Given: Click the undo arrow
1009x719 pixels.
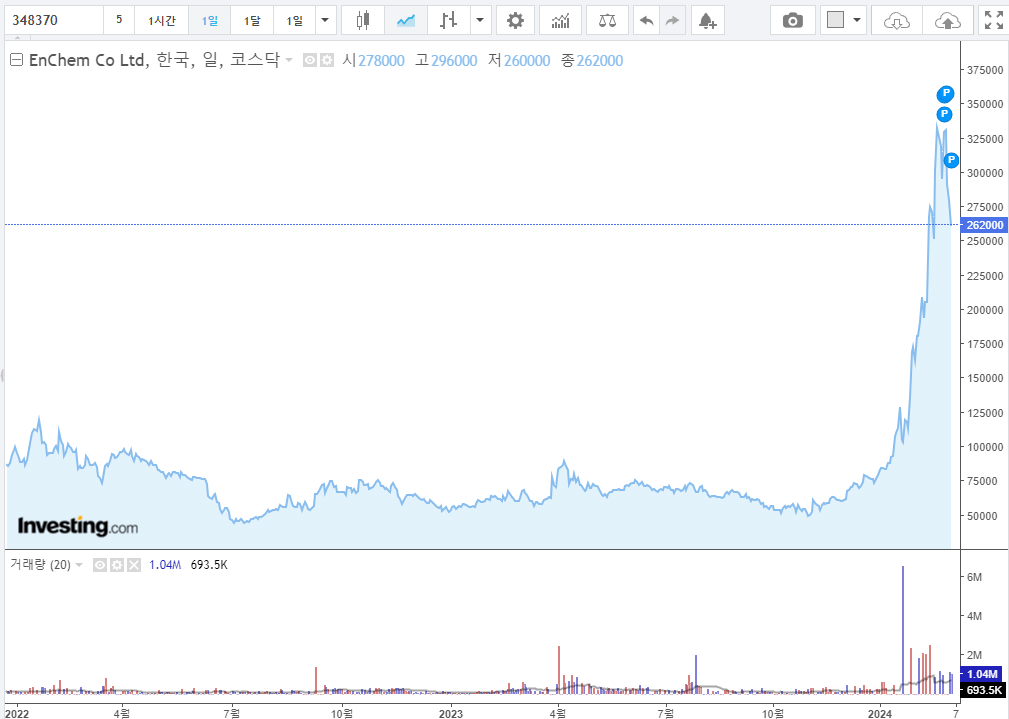Looking at the screenshot, I should (x=647, y=20).
